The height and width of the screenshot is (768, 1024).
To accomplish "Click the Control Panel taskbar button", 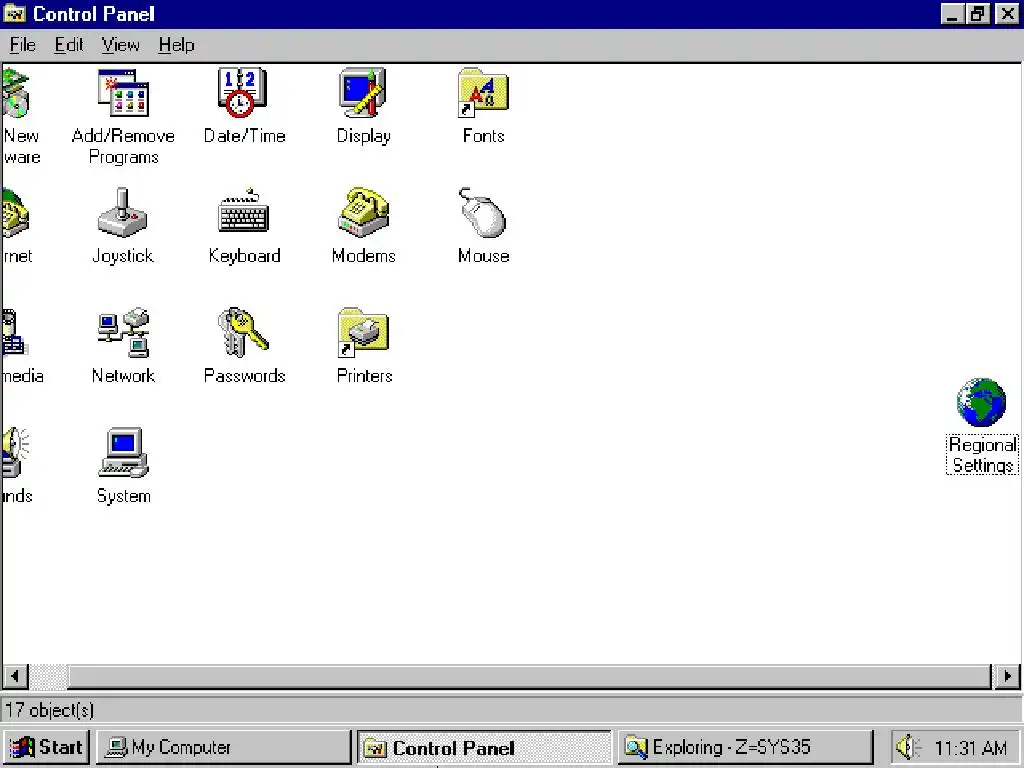I will pos(484,747).
